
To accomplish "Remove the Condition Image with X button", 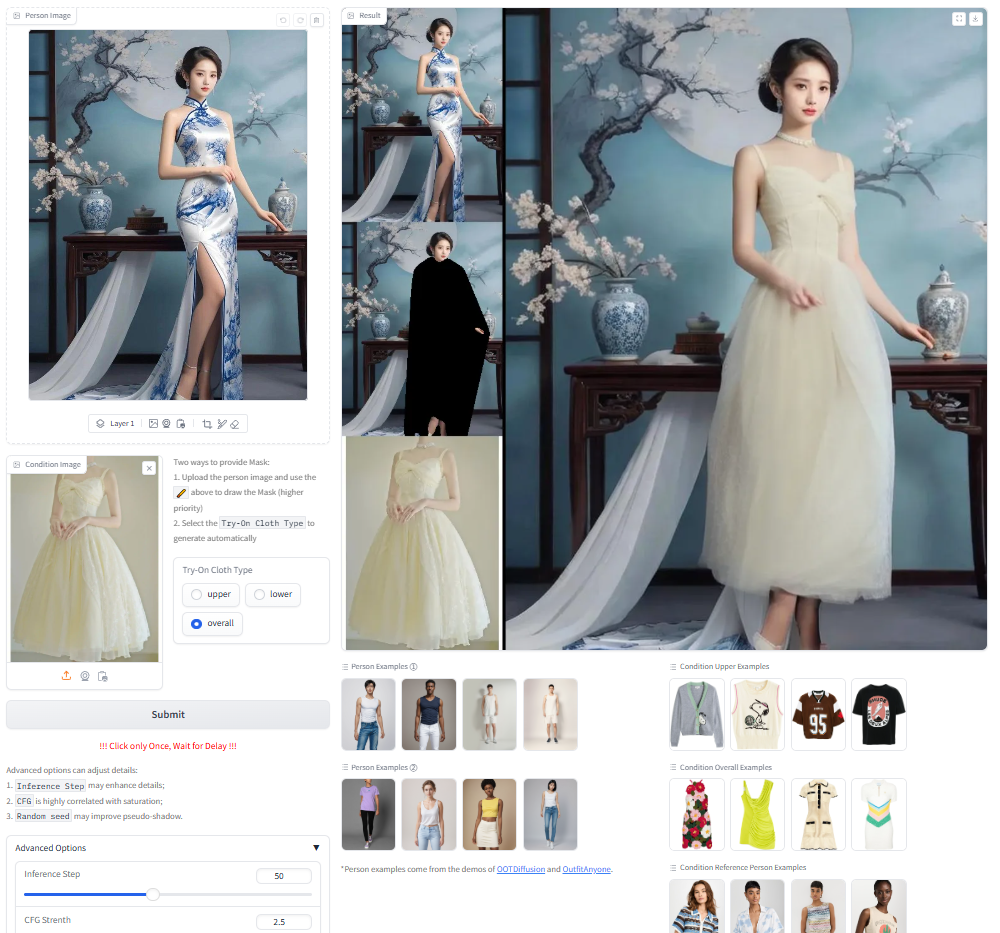I will [149, 468].
